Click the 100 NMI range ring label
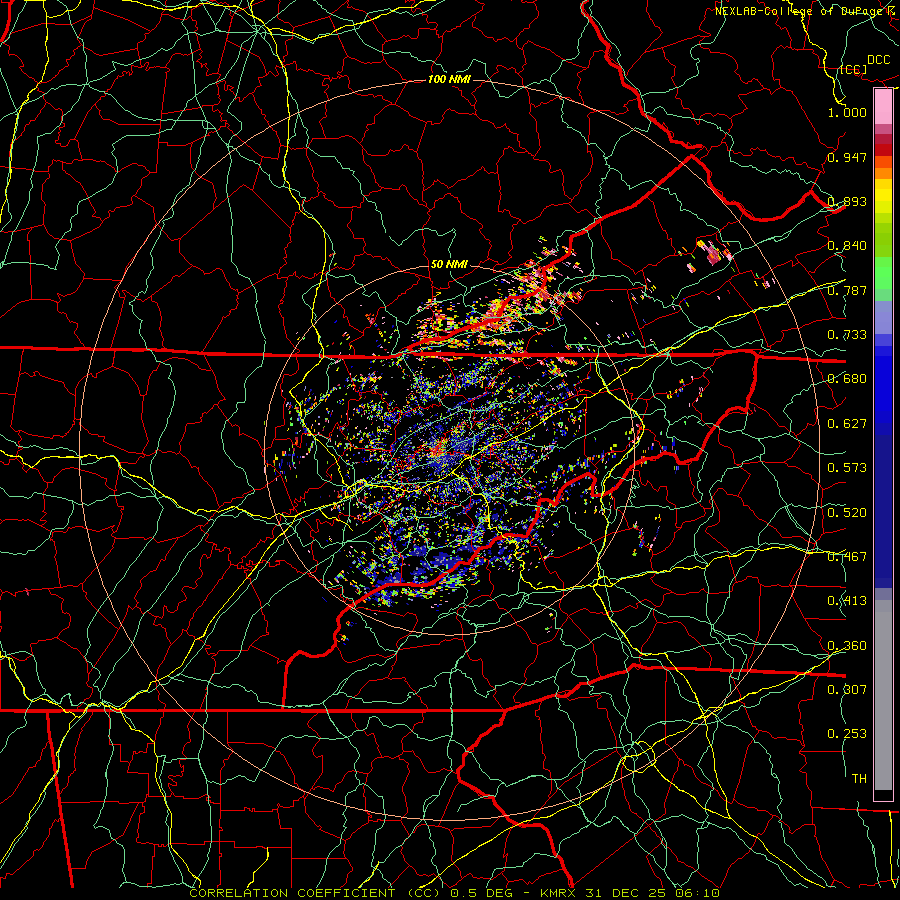Screen dimensions: 900x900 tap(449, 79)
